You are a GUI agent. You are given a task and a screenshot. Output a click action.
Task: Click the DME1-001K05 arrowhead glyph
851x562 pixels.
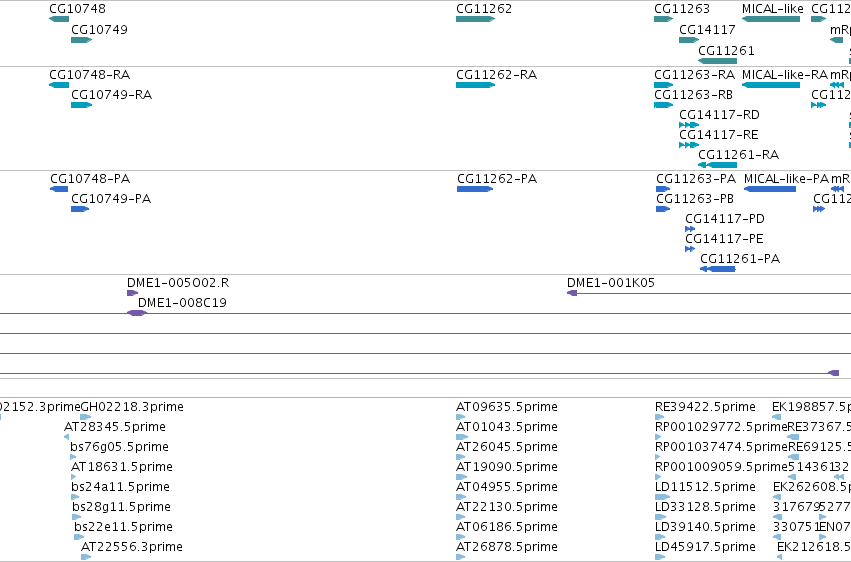[572, 293]
